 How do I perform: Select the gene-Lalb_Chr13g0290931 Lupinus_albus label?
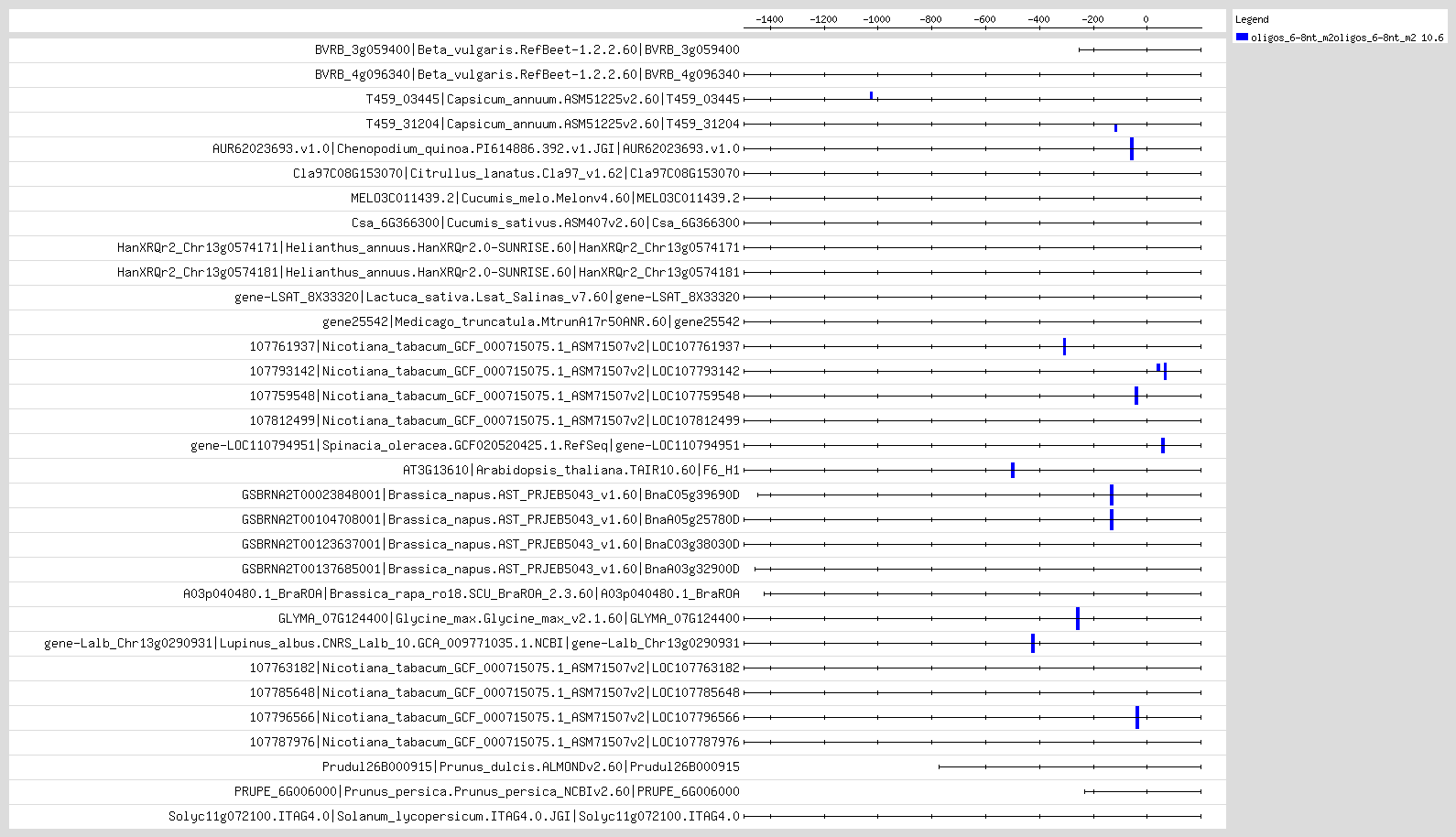pos(392,643)
